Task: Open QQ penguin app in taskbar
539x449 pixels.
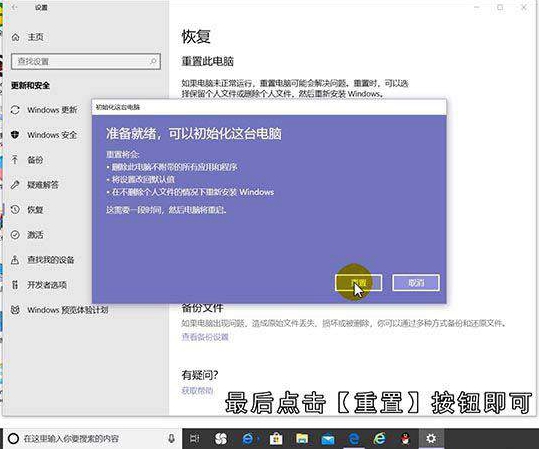Action: 406,439
